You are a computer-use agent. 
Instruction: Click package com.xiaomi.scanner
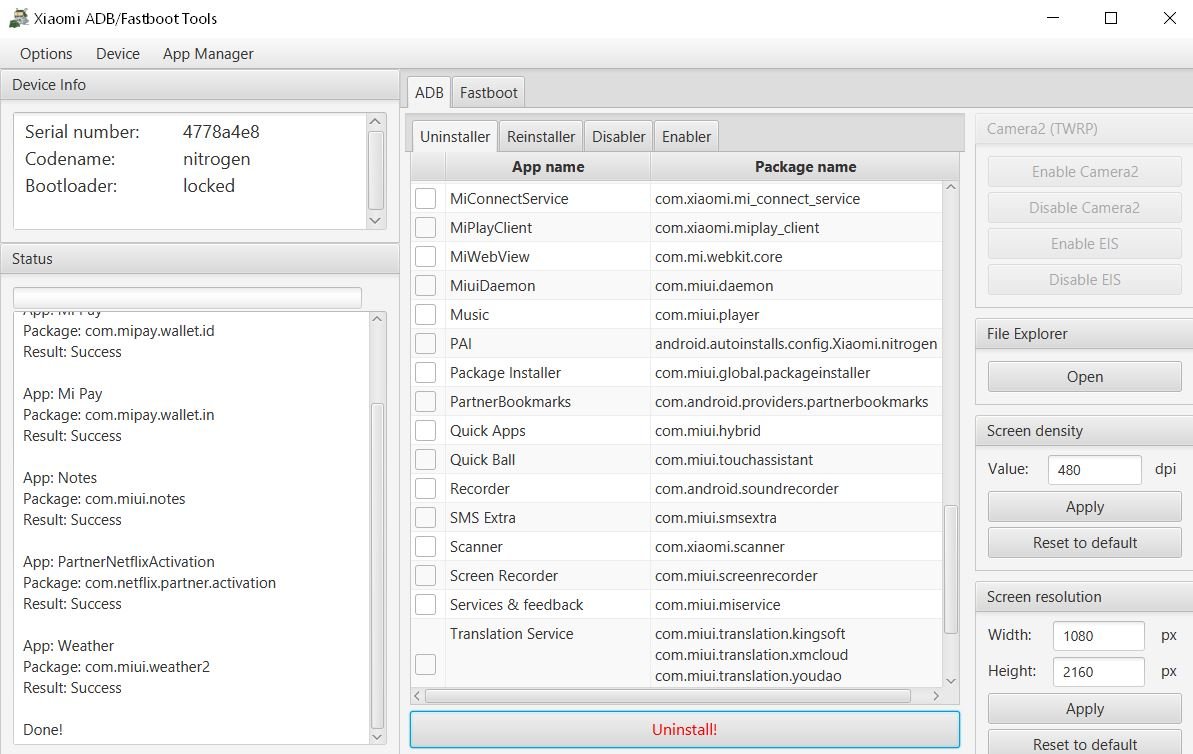(x=719, y=546)
